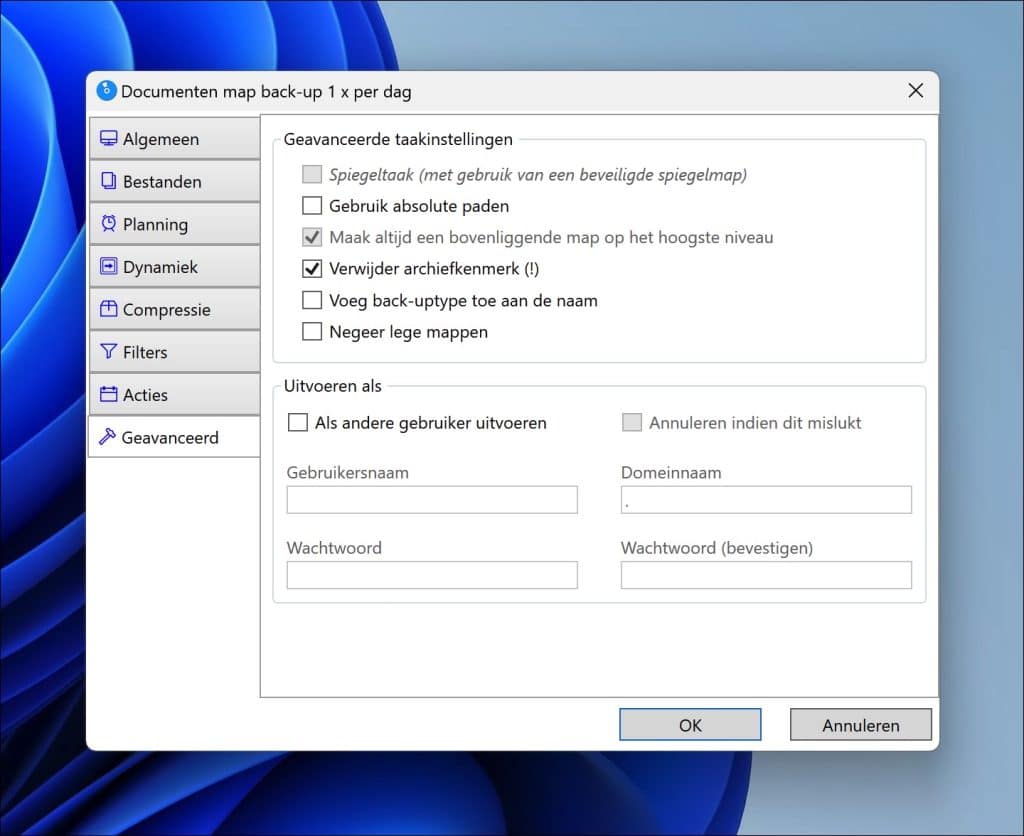Click the 'Gebruikersnaam' label text

pyautogui.click(x=347, y=472)
